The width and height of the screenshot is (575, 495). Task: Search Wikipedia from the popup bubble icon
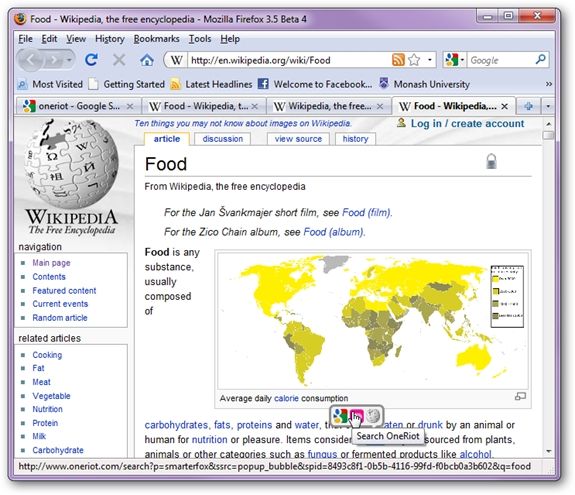coord(373,416)
